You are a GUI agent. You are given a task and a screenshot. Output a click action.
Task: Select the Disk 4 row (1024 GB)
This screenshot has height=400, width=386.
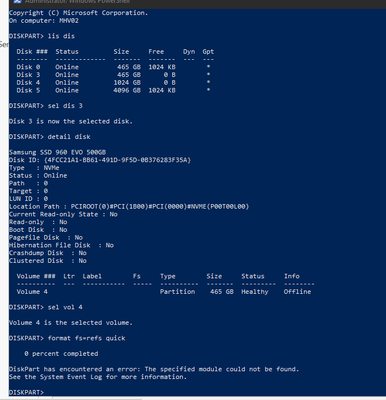point(113,83)
